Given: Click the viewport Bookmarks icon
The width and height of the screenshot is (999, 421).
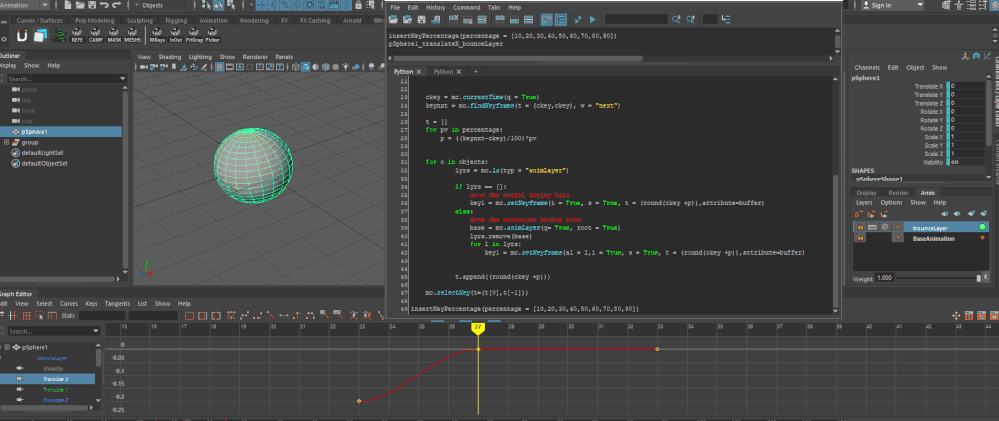Looking at the screenshot, I should pyautogui.click(x=174, y=66).
